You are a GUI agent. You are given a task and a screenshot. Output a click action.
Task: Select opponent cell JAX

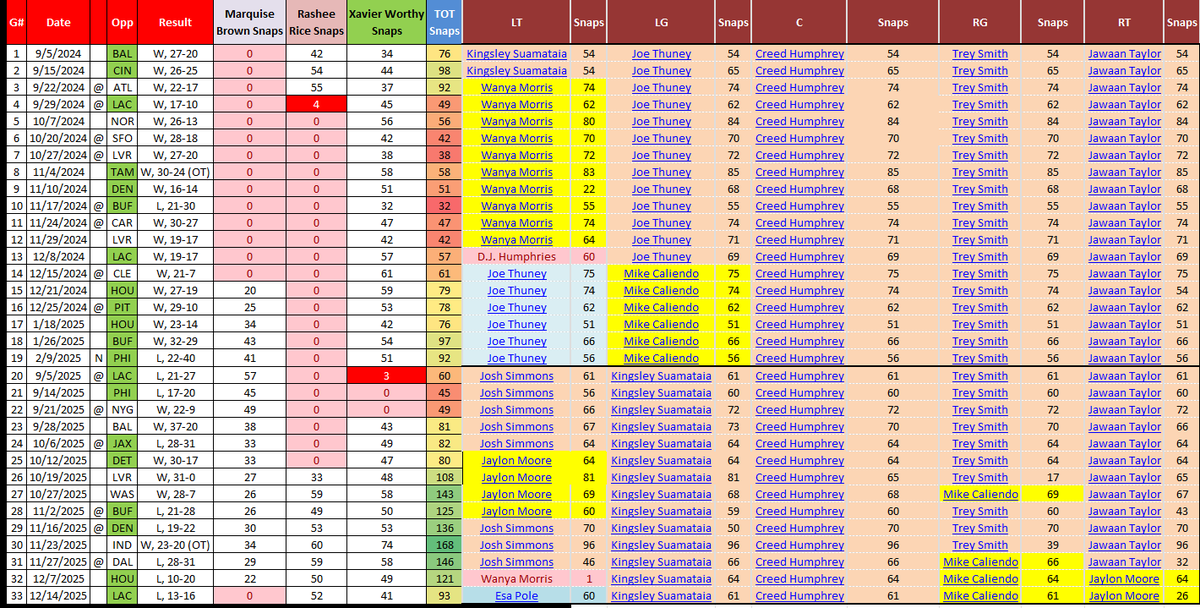[x=123, y=443]
